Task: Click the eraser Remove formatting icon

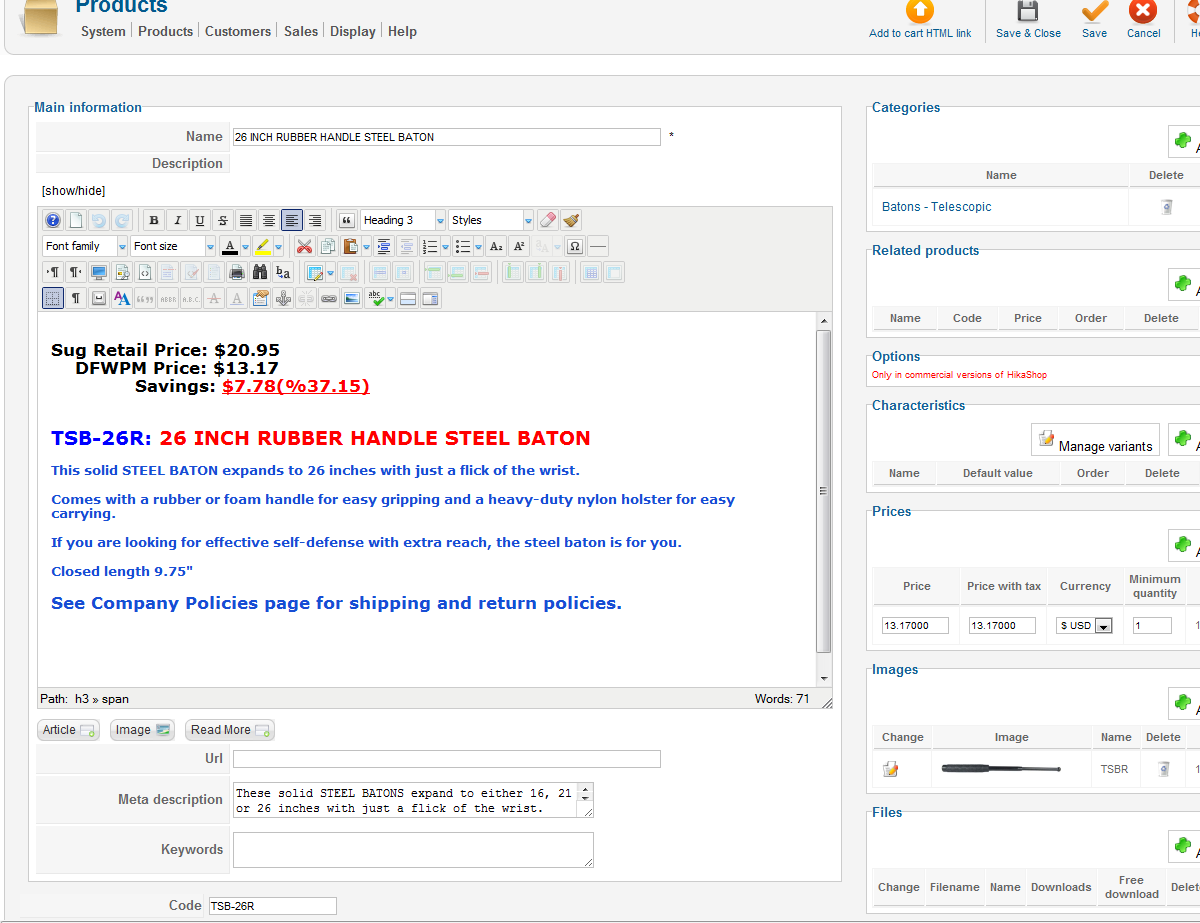Action: [547, 220]
